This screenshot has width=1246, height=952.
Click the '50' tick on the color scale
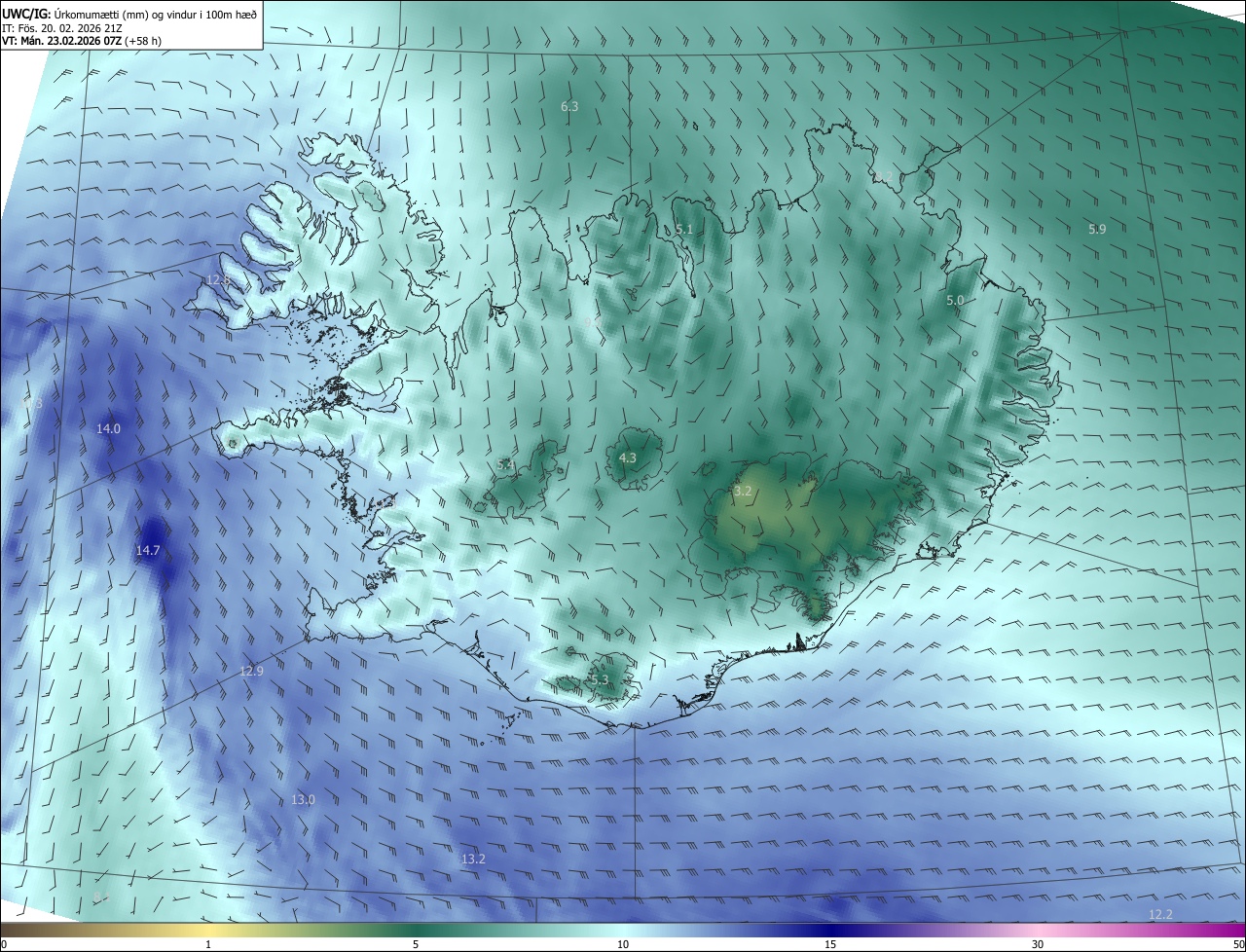(1238, 944)
